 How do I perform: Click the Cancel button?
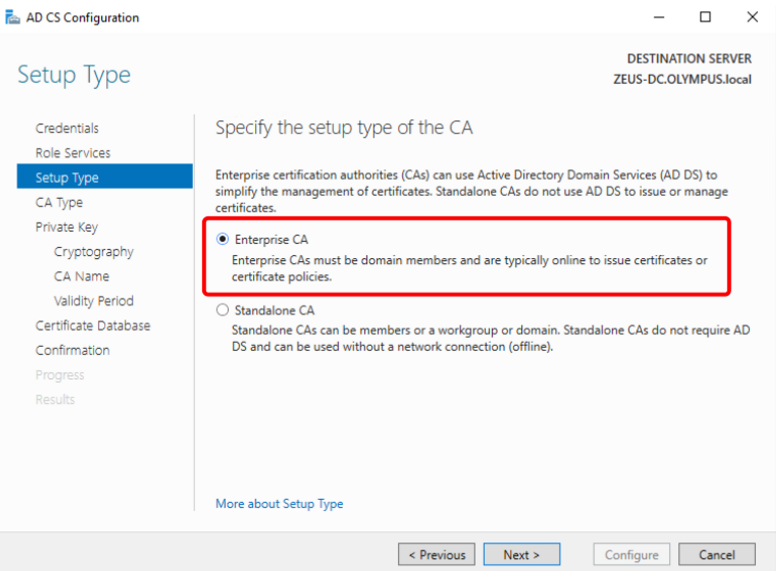click(x=716, y=555)
